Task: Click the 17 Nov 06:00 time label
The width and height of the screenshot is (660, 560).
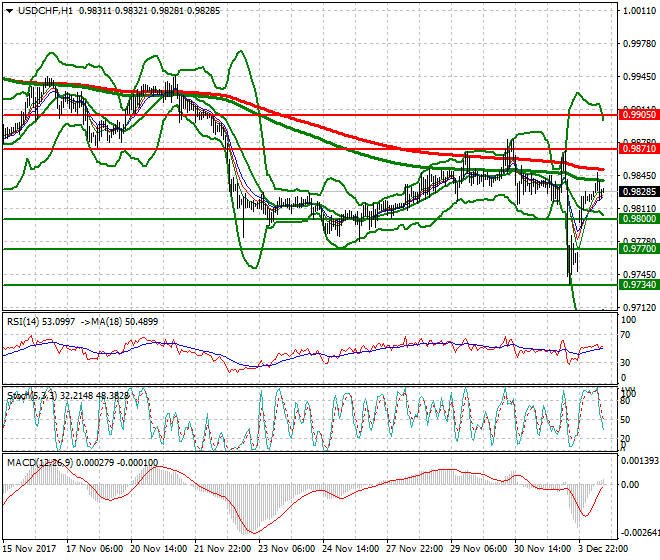Action: [x=95, y=549]
